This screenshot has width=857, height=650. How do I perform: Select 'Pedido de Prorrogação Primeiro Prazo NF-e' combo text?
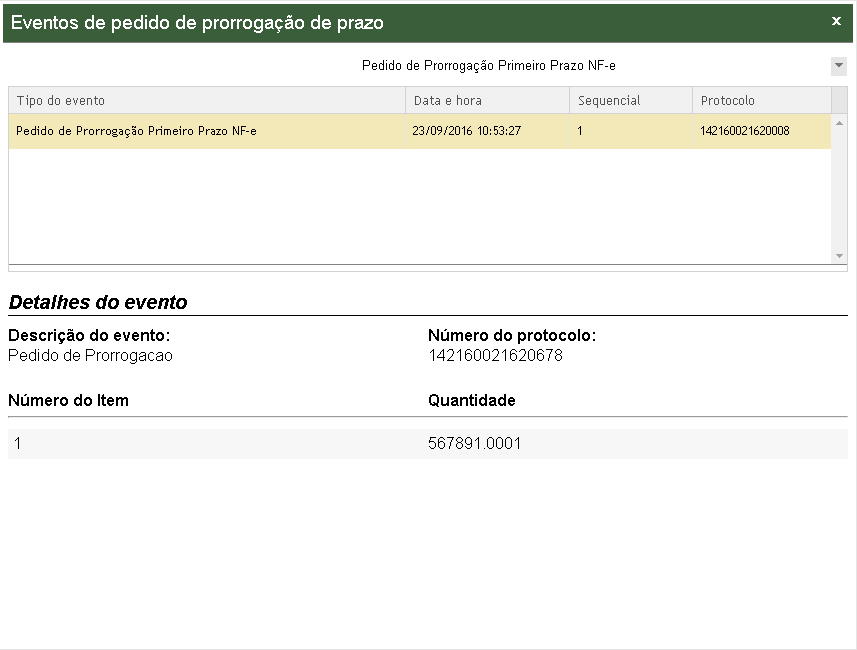489,66
